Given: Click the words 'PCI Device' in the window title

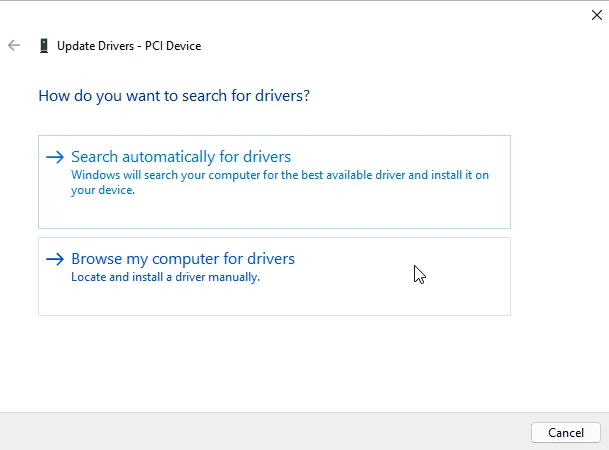Looking at the screenshot, I should [172, 46].
